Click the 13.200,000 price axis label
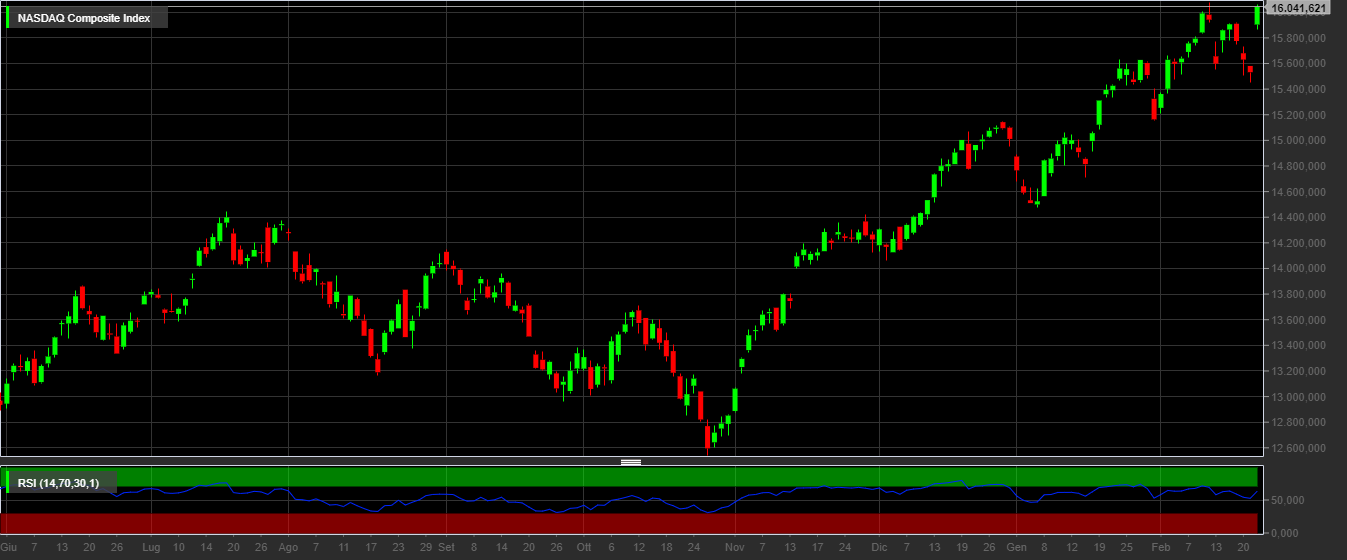The height and width of the screenshot is (560, 1347). click(1298, 371)
